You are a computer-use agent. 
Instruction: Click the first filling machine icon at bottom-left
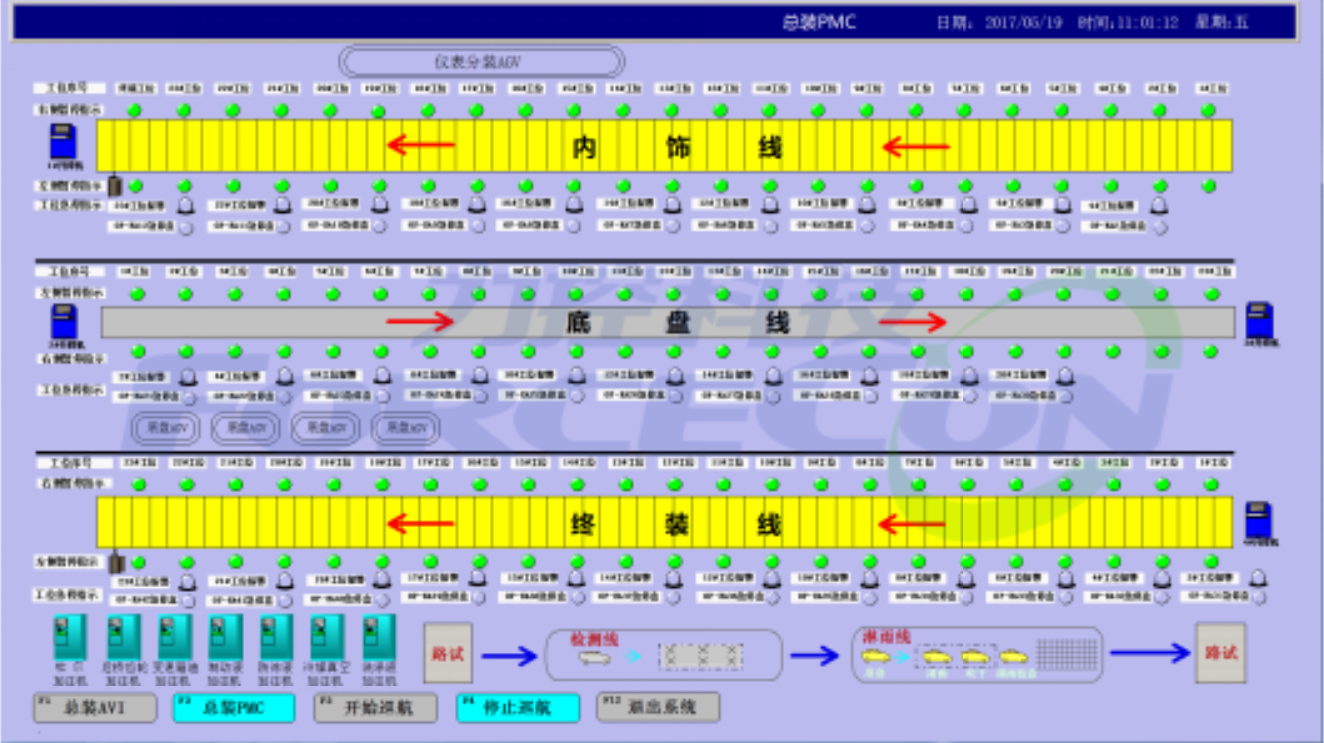(70, 637)
